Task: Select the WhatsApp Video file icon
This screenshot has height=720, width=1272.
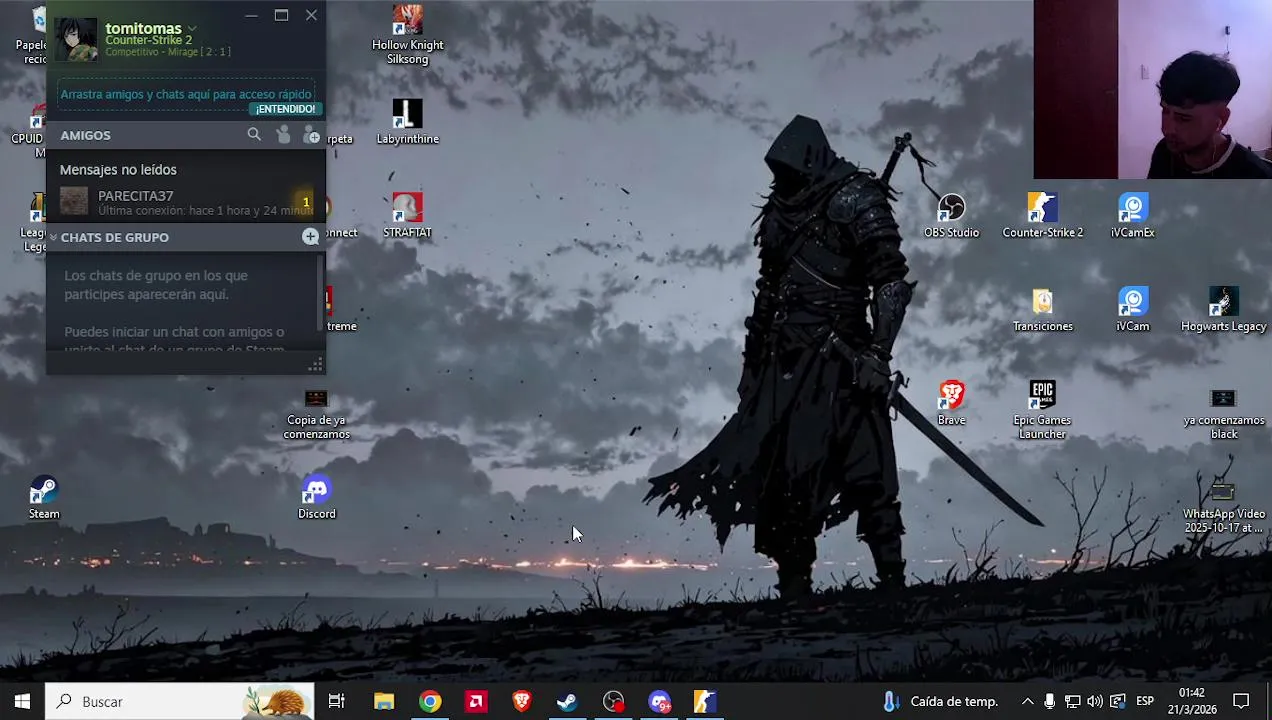Action: coord(1224,506)
